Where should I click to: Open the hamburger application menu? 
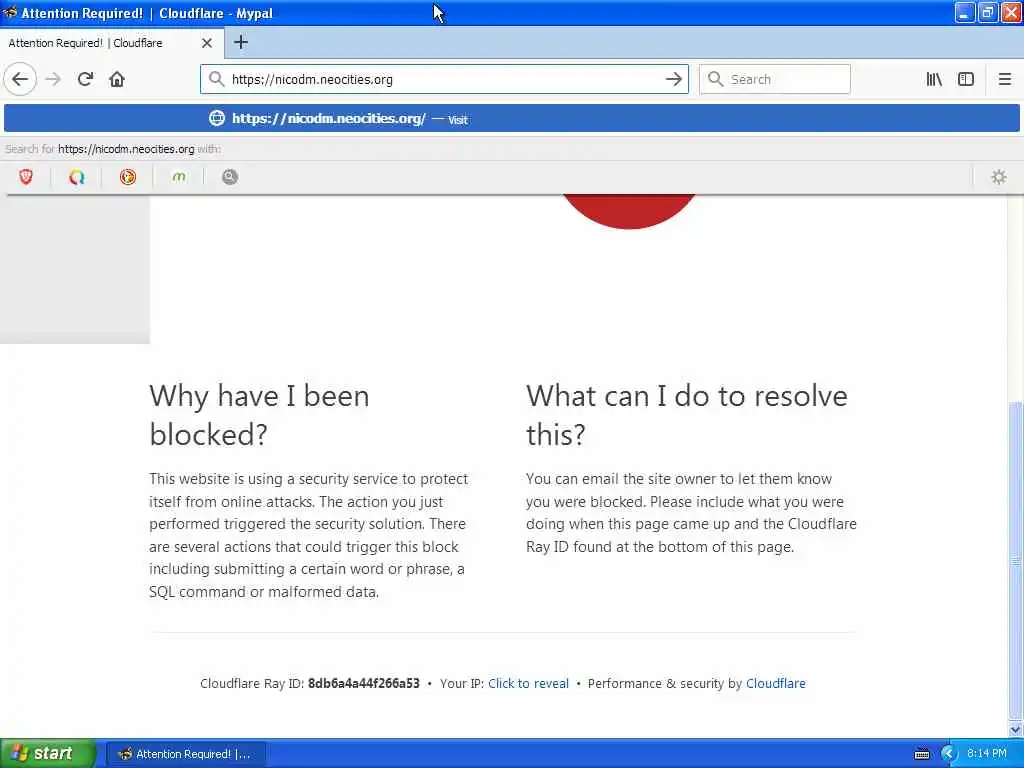[1004, 79]
